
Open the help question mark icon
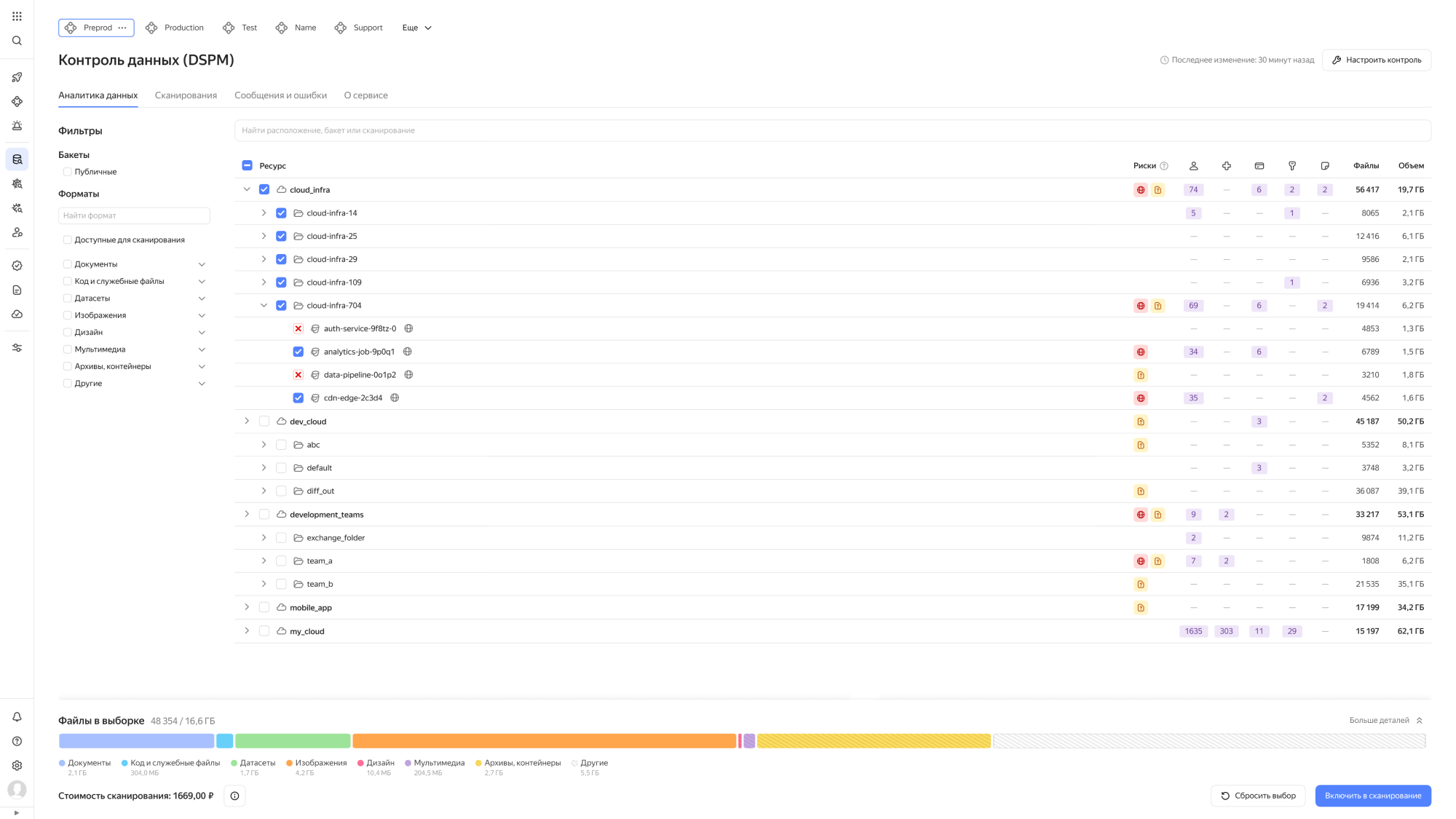coord(17,741)
